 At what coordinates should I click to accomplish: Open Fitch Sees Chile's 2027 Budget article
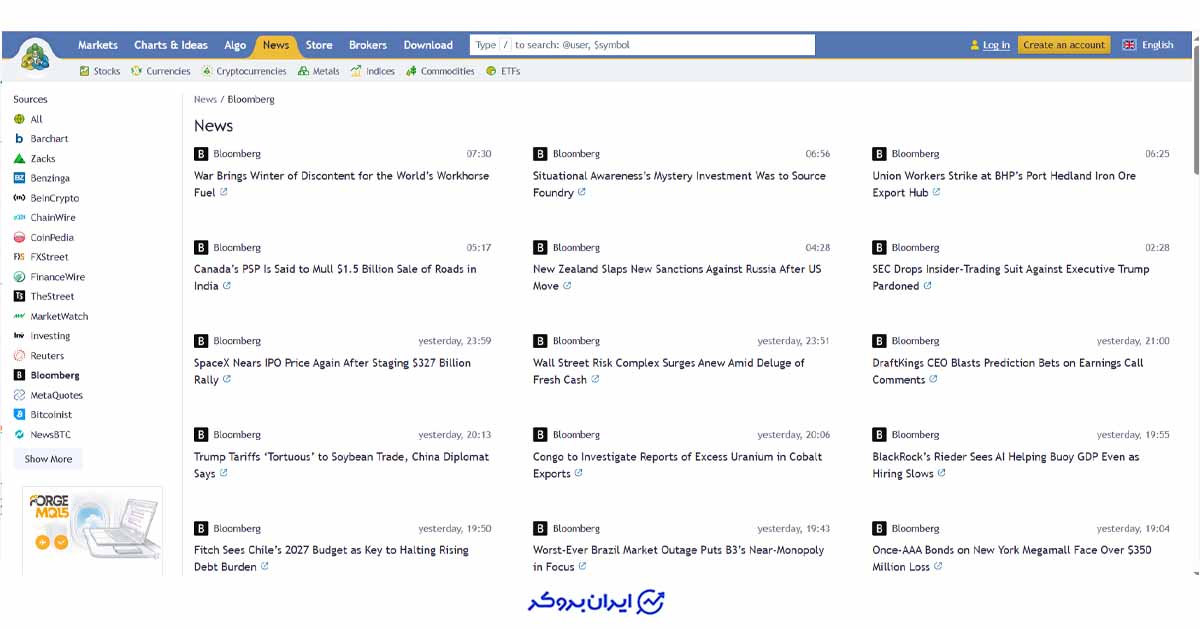(331, 558)
